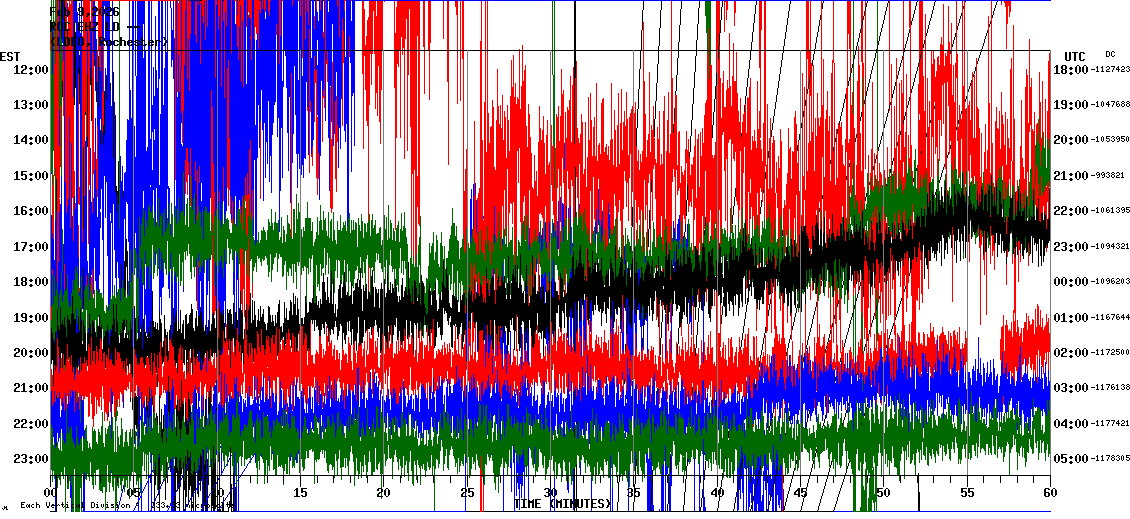The image size is (1130, 519).
Task: Click the UTC axis header
Action: click(1075, 56)
